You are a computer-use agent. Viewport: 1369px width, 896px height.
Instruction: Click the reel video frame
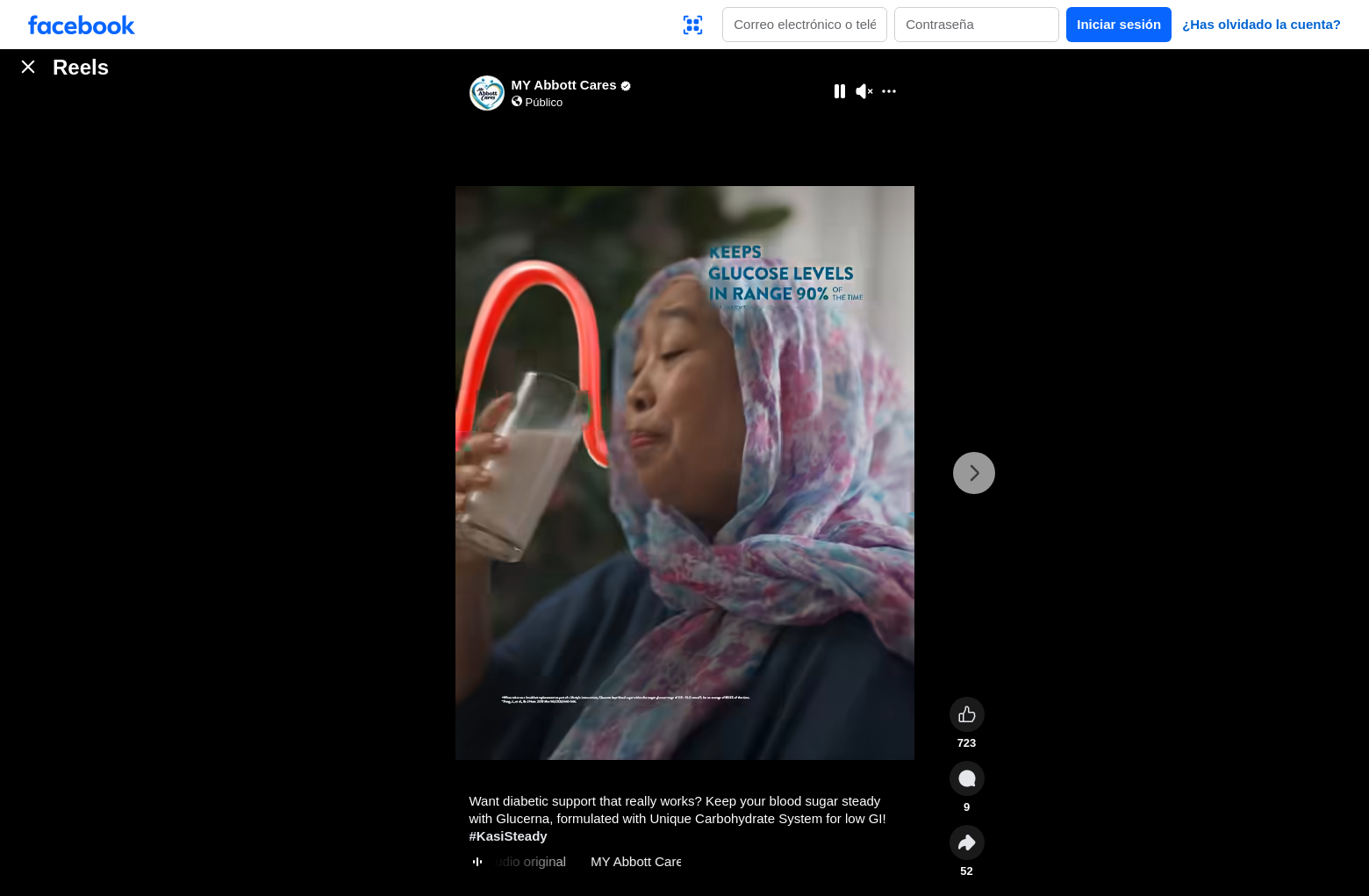coord(684,473)
